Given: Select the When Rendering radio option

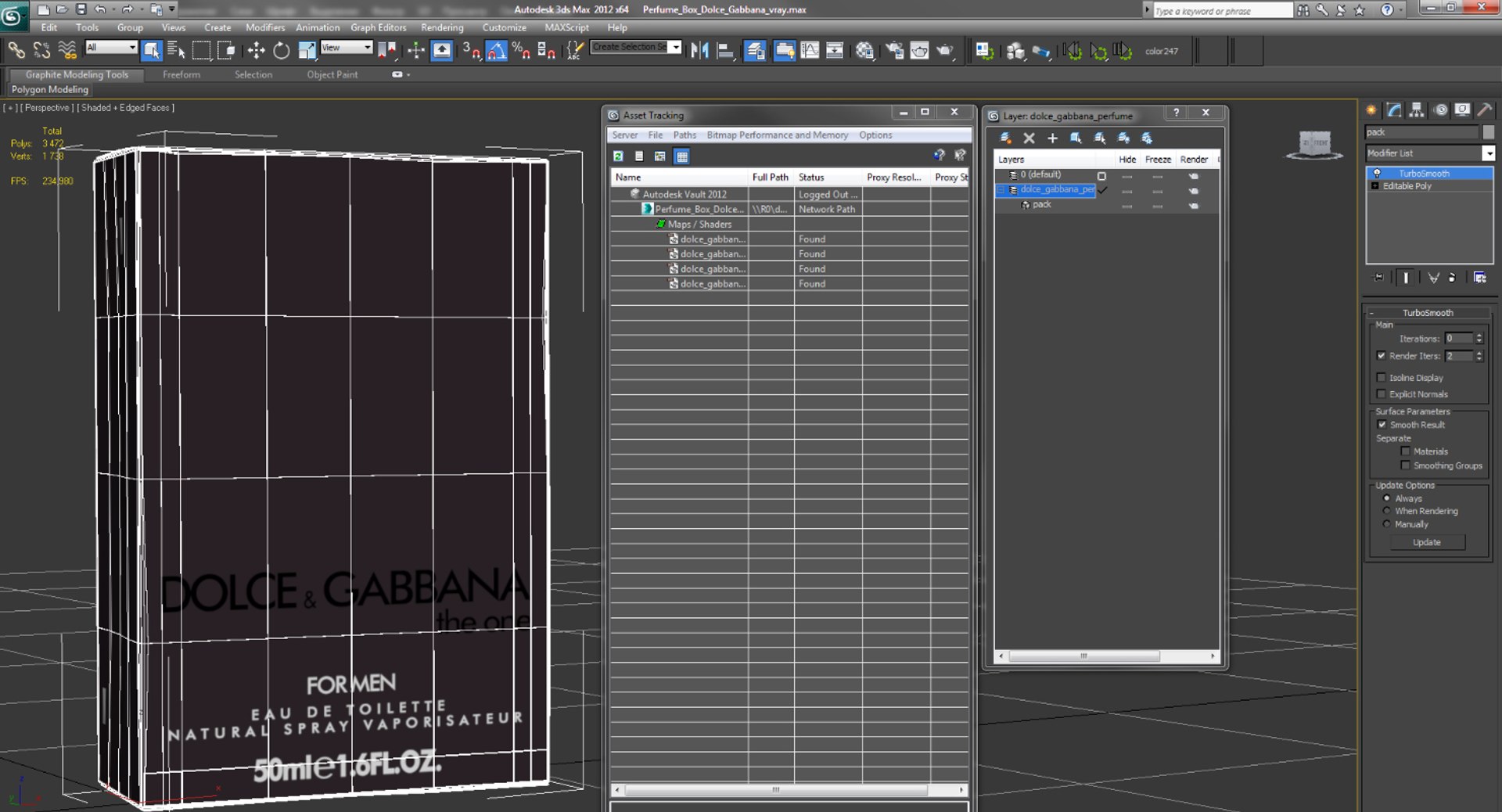Looking at the screenshot, I should (x=1387, y=511).
